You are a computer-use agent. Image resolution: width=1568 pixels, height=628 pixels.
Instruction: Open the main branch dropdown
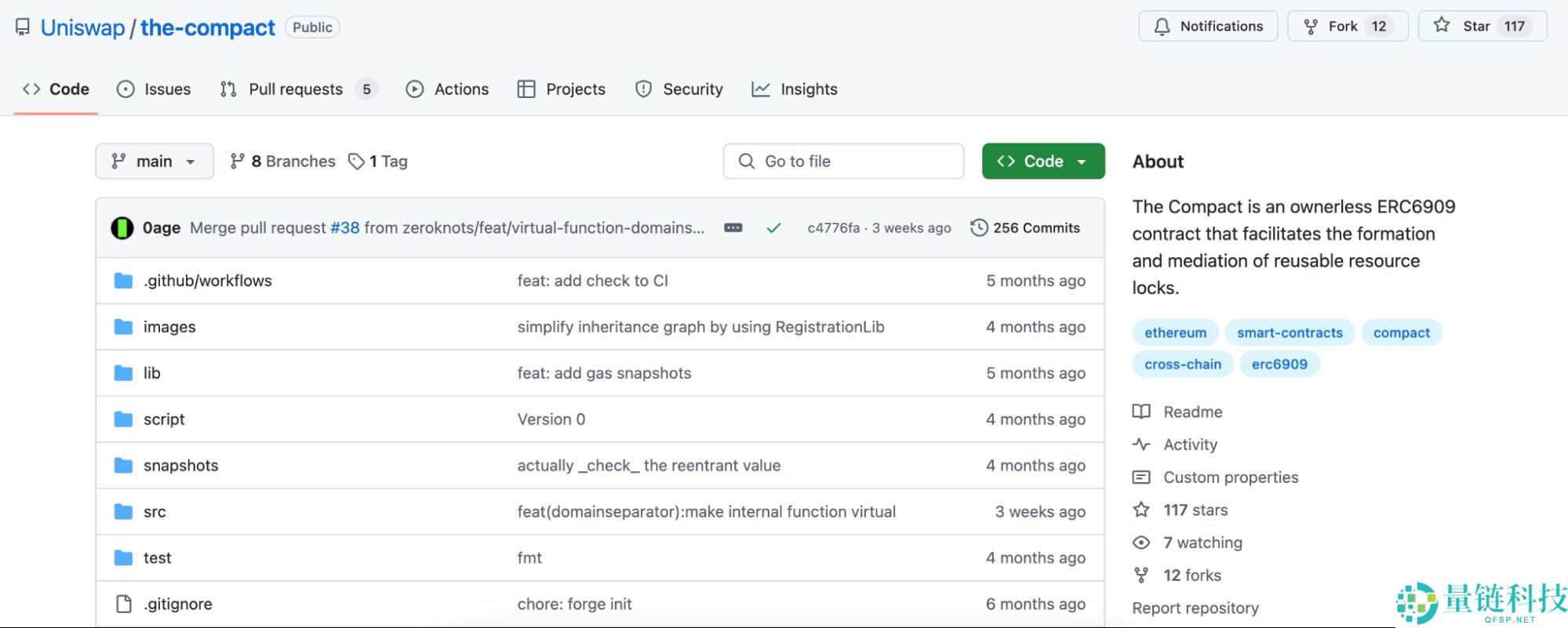click(x=155, y=162)
